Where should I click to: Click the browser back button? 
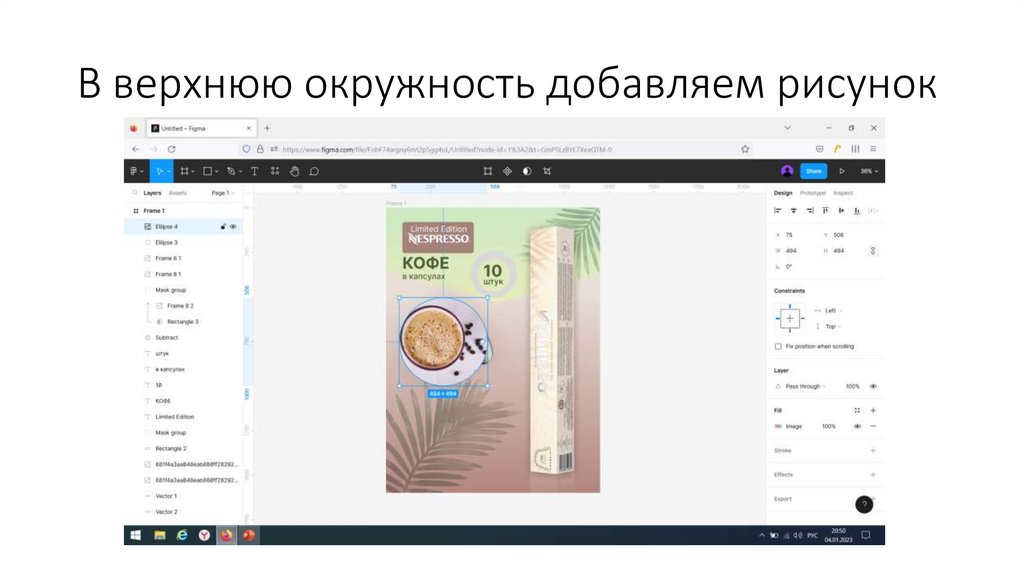pyautogui.click(x=136, y=149)
